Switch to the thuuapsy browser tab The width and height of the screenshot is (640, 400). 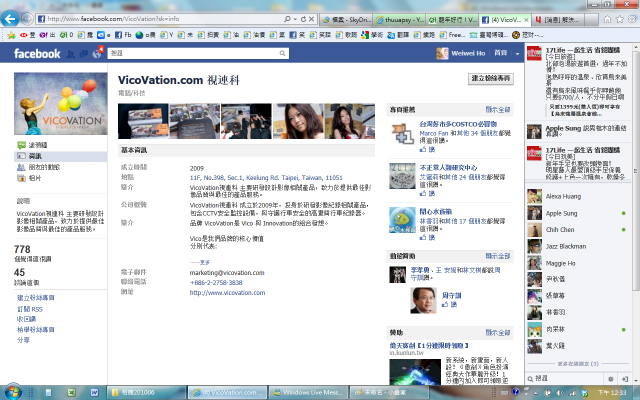tap(399, 19)
